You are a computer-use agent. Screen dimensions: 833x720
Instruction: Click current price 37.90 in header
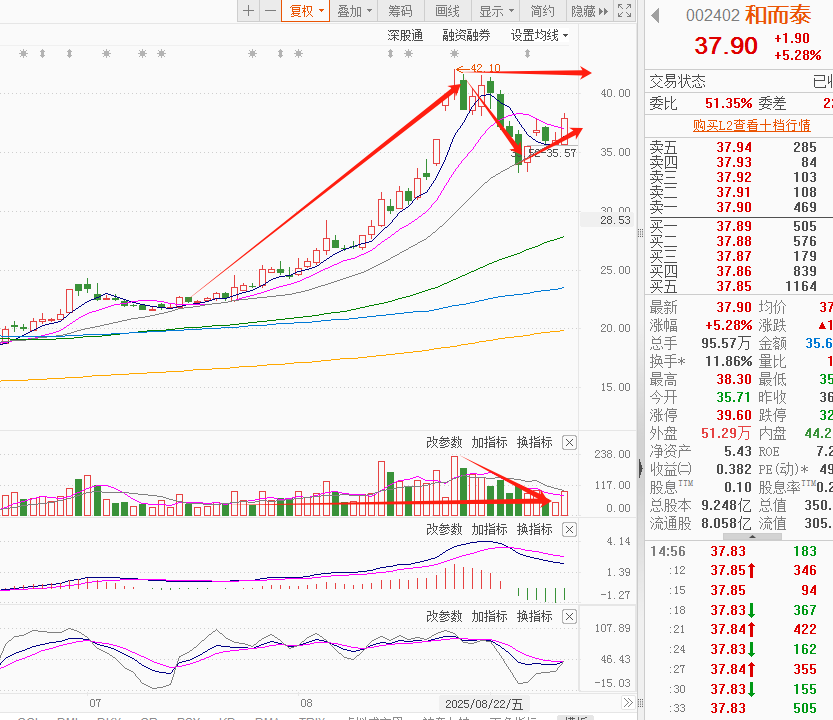pyautogui.click(x=726, y=46)
